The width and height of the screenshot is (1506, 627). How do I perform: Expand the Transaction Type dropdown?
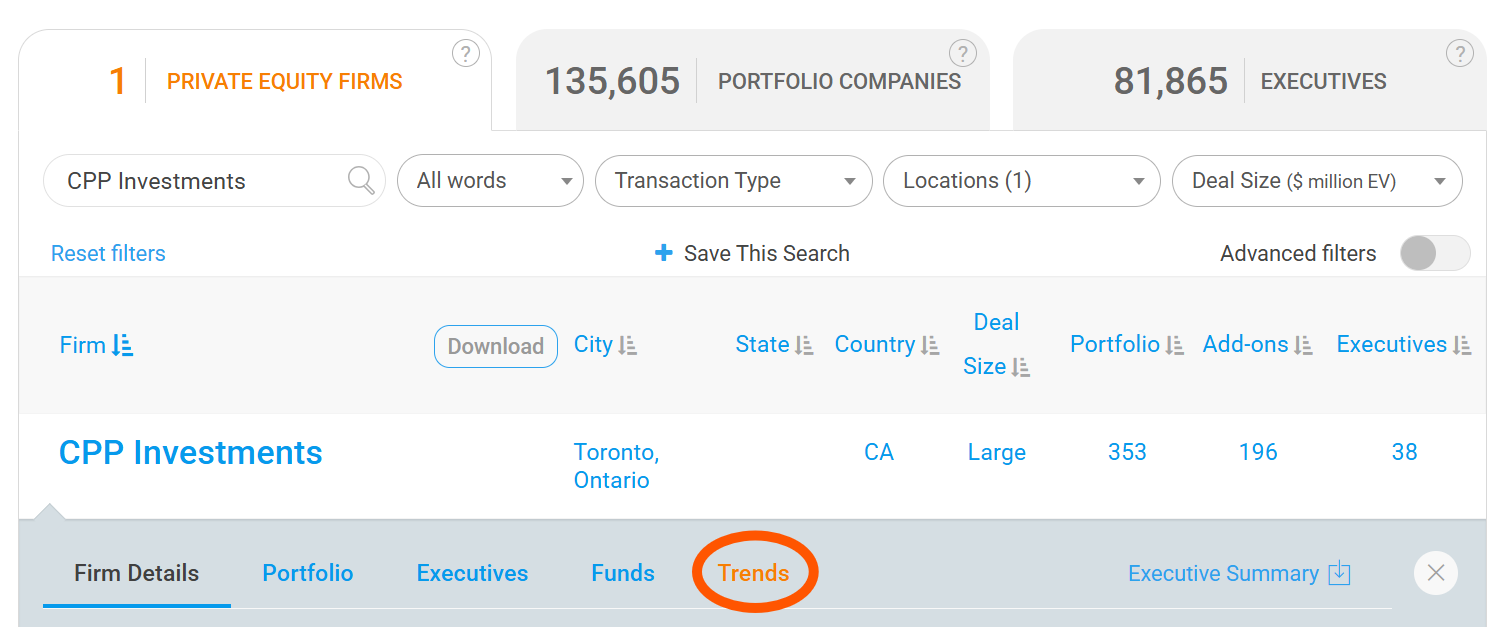coord(736,181)
